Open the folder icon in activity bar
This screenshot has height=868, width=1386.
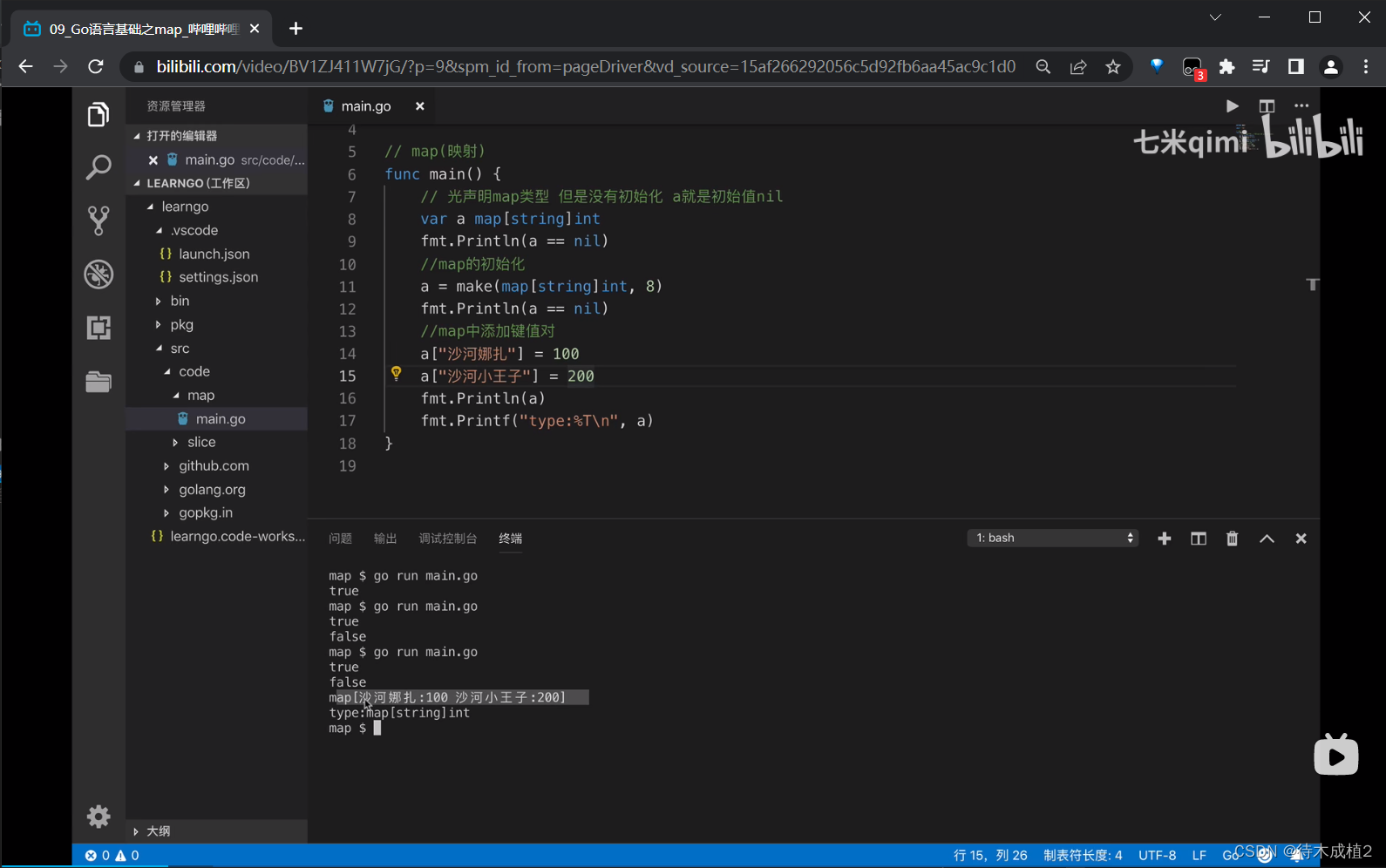99,381
